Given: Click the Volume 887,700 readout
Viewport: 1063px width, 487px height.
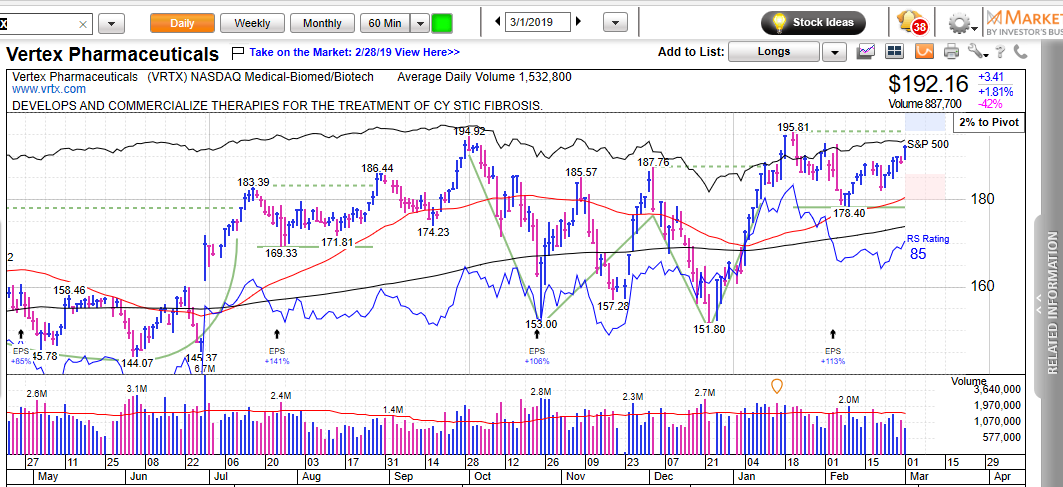Looking at the screenshot, I should [923, 104].
